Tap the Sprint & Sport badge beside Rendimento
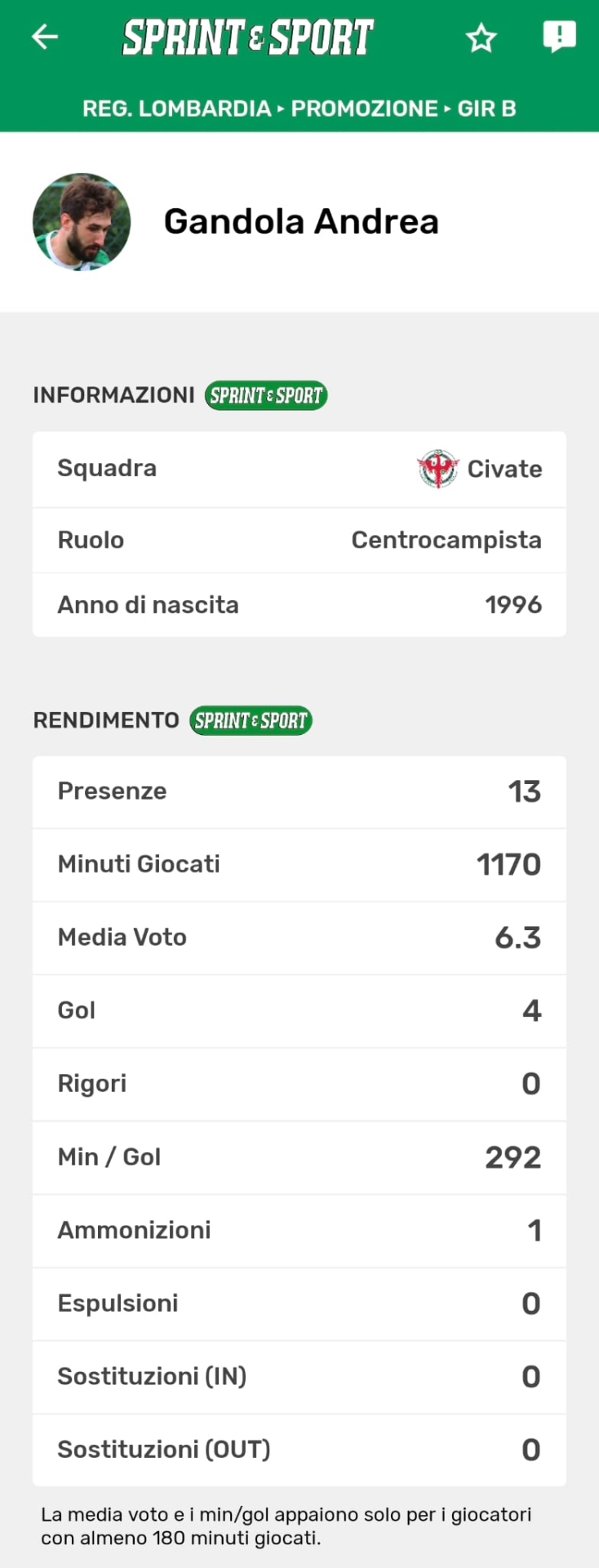The width and height of the screenshot is (599, 1568). pyautogui.click(x=251, y=720)
